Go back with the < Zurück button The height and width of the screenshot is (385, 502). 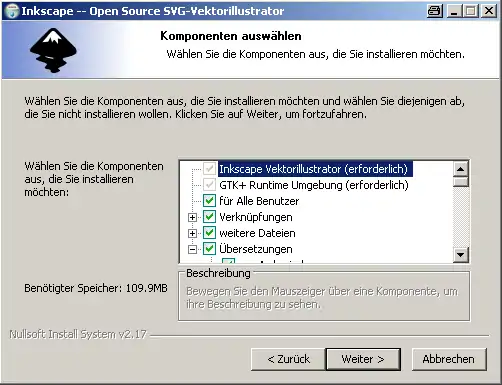(288, 359)
